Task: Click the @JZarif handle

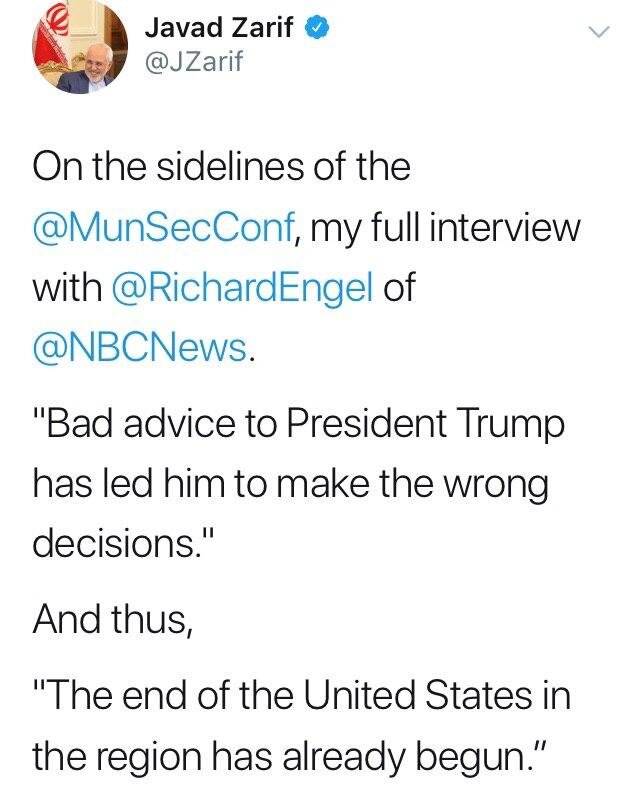Action: point(194,62)
